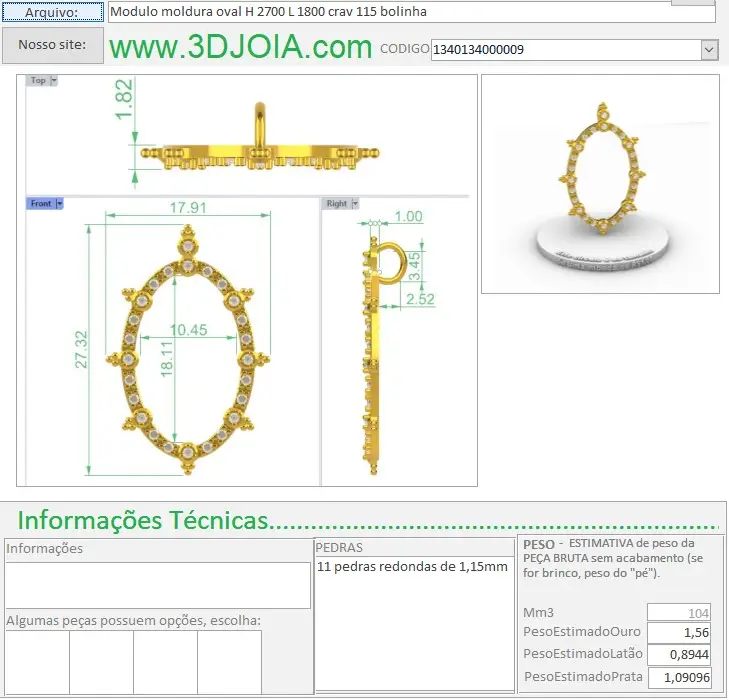Screen dimensions: 729x700
Task: Click the Arquivo button
Action: (x=53, y=12)
